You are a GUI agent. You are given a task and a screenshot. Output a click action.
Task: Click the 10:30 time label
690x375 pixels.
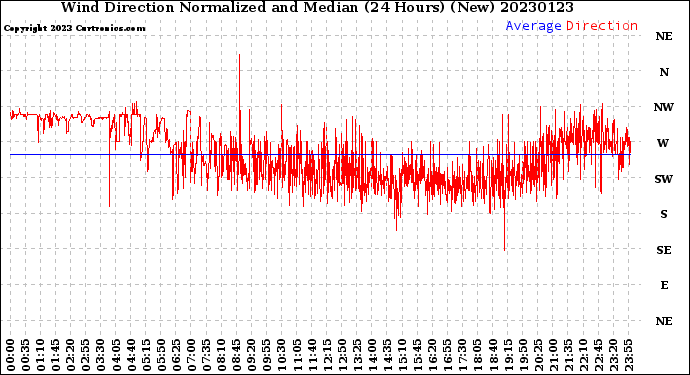coord(282,356)
